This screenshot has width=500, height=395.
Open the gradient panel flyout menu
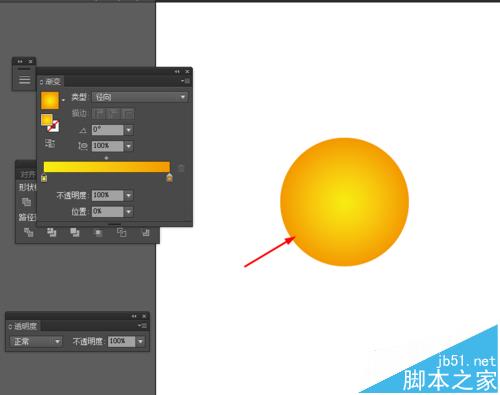click(186, 81)
